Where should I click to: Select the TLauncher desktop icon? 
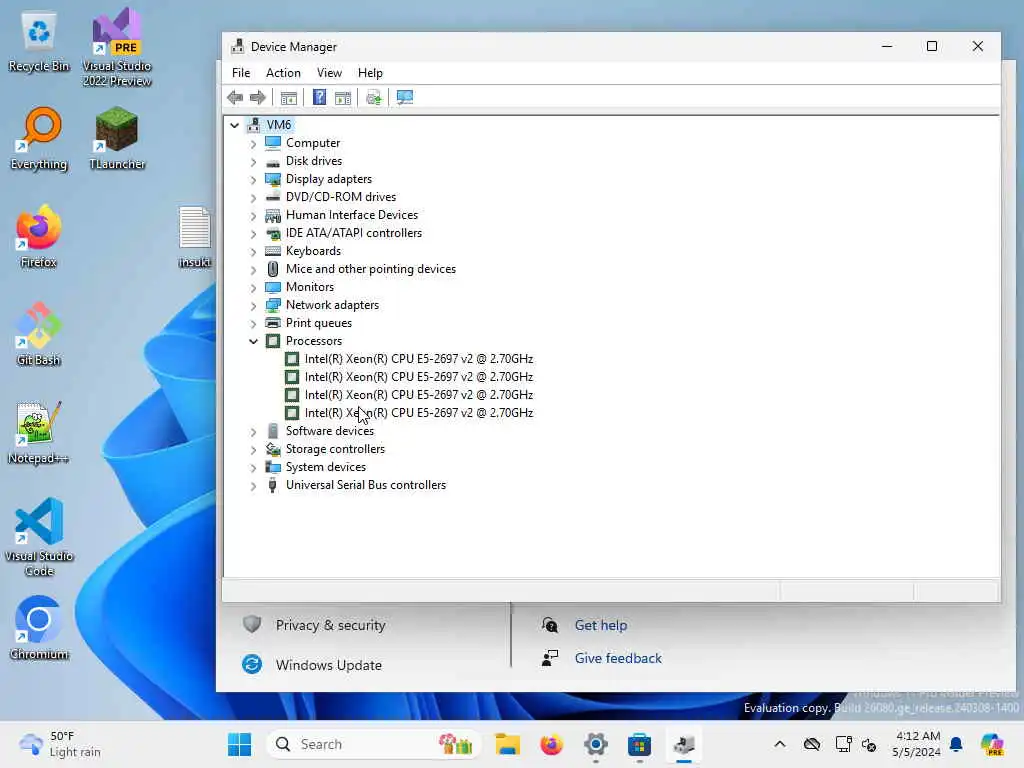117,139
